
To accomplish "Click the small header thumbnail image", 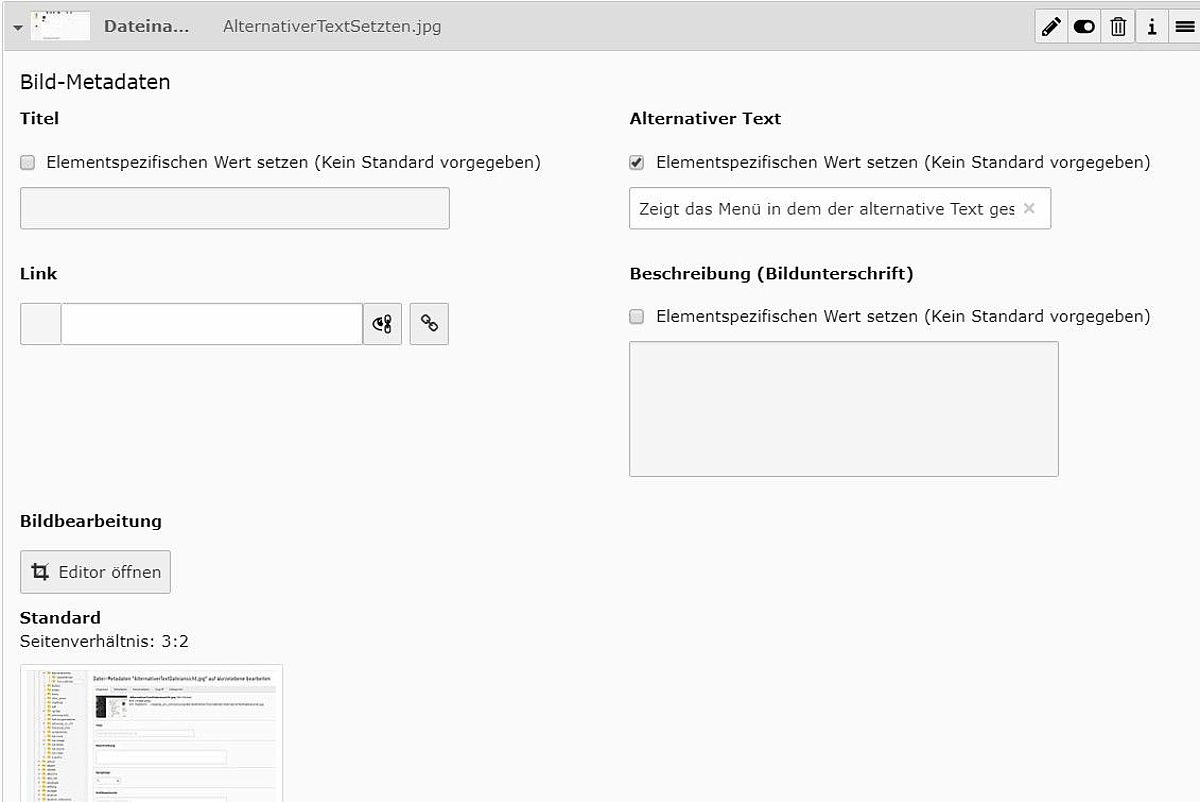I will (60, 26).
